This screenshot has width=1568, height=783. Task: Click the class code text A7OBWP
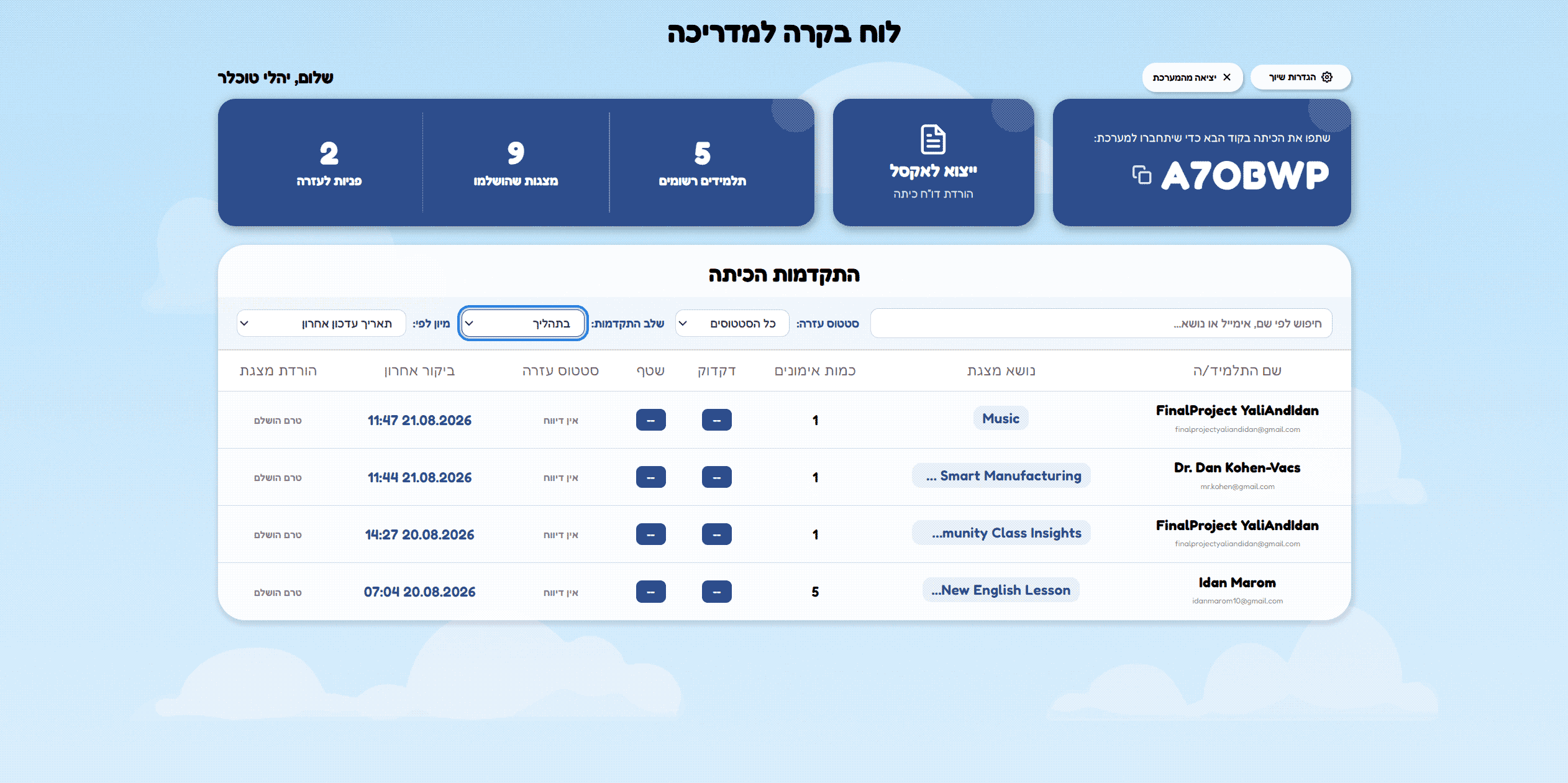coord(1244,176)
